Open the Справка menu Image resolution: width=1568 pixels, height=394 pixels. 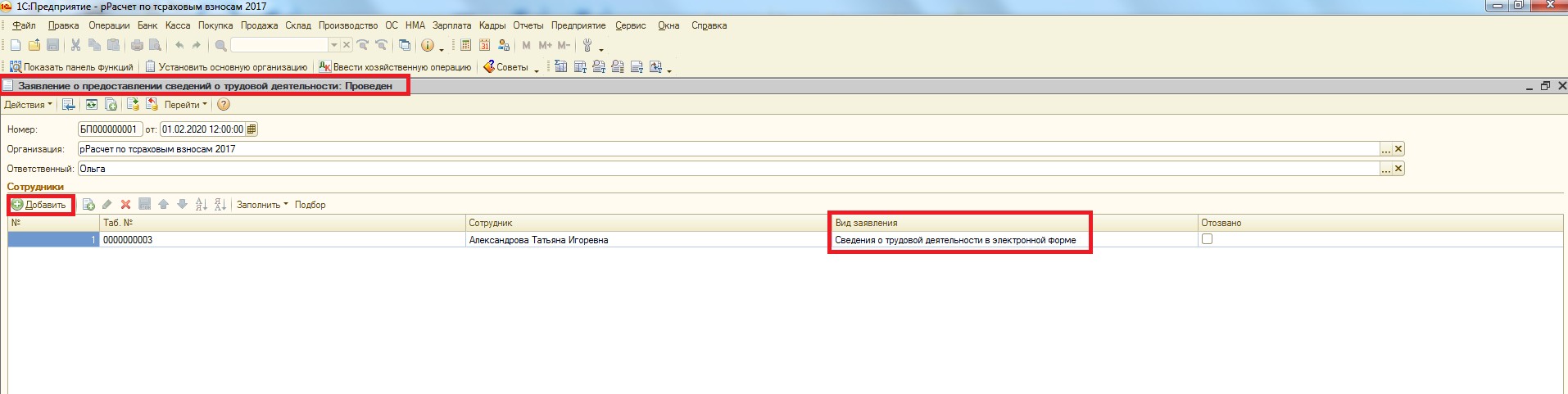[x=709, y=25]
